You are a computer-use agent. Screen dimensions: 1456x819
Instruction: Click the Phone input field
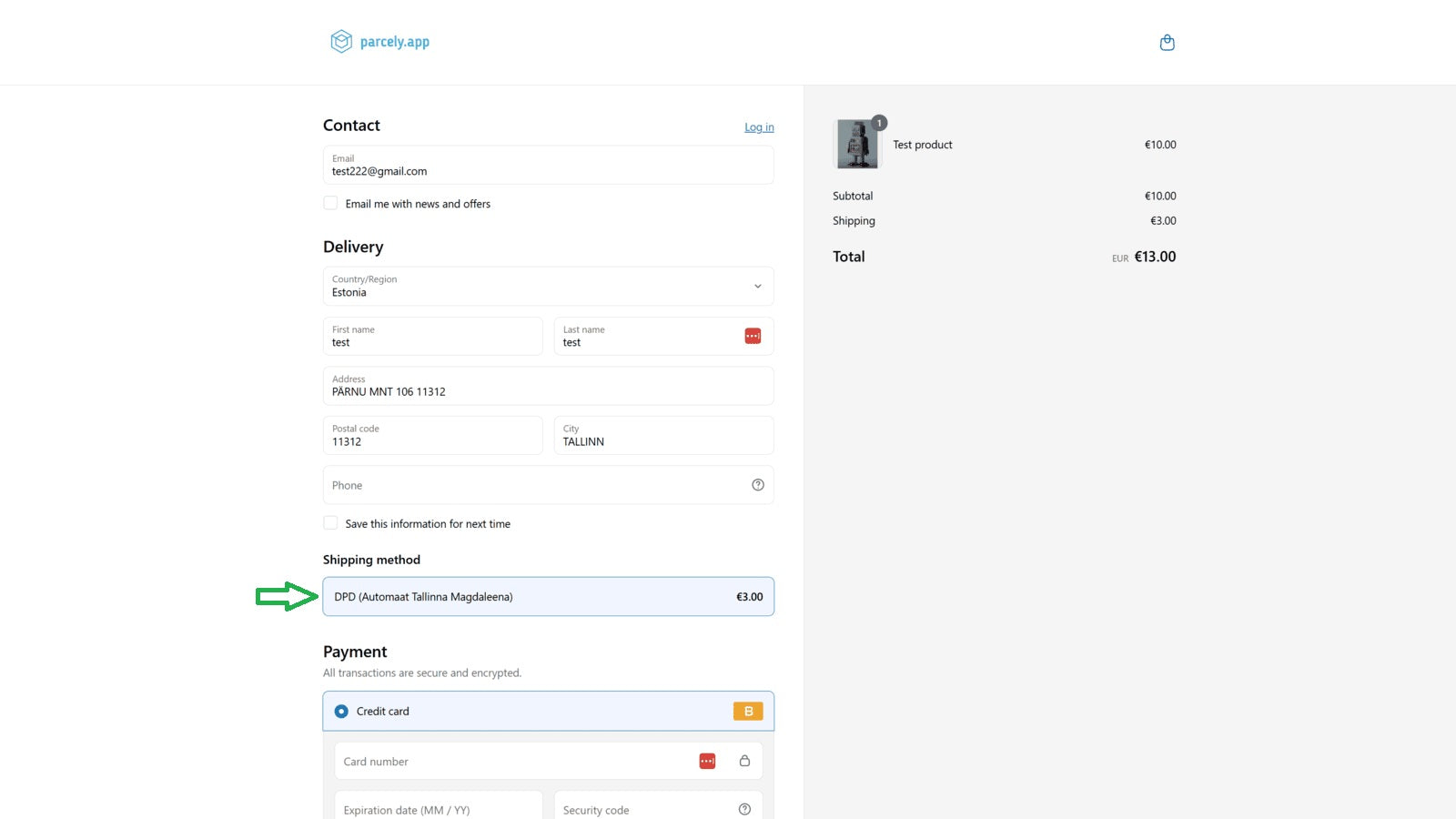coord(549,485)
